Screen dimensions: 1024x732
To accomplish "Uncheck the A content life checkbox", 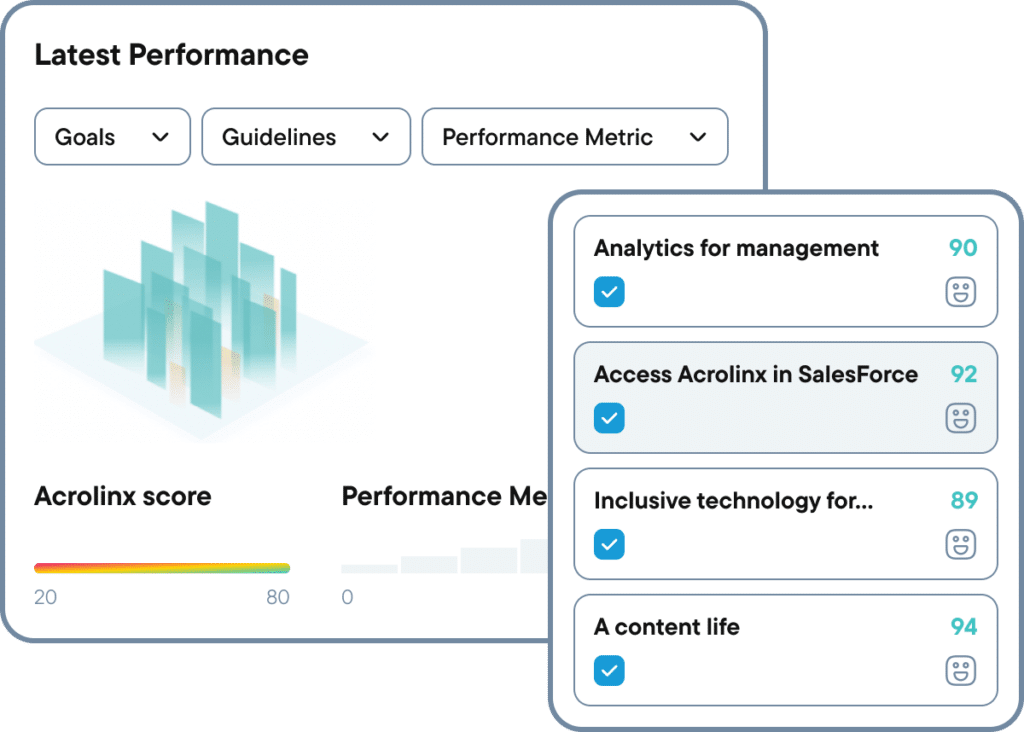I will pos(609,670).
